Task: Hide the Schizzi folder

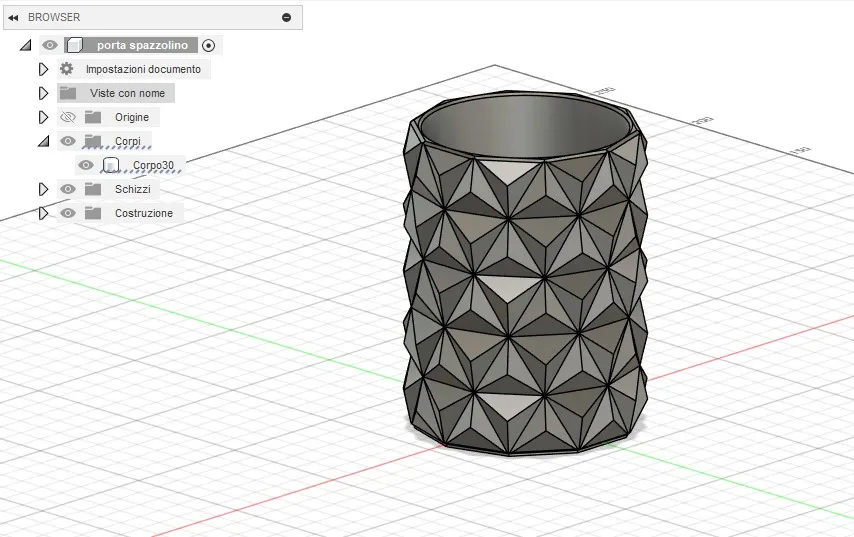Action: click(x=68, y=189)
